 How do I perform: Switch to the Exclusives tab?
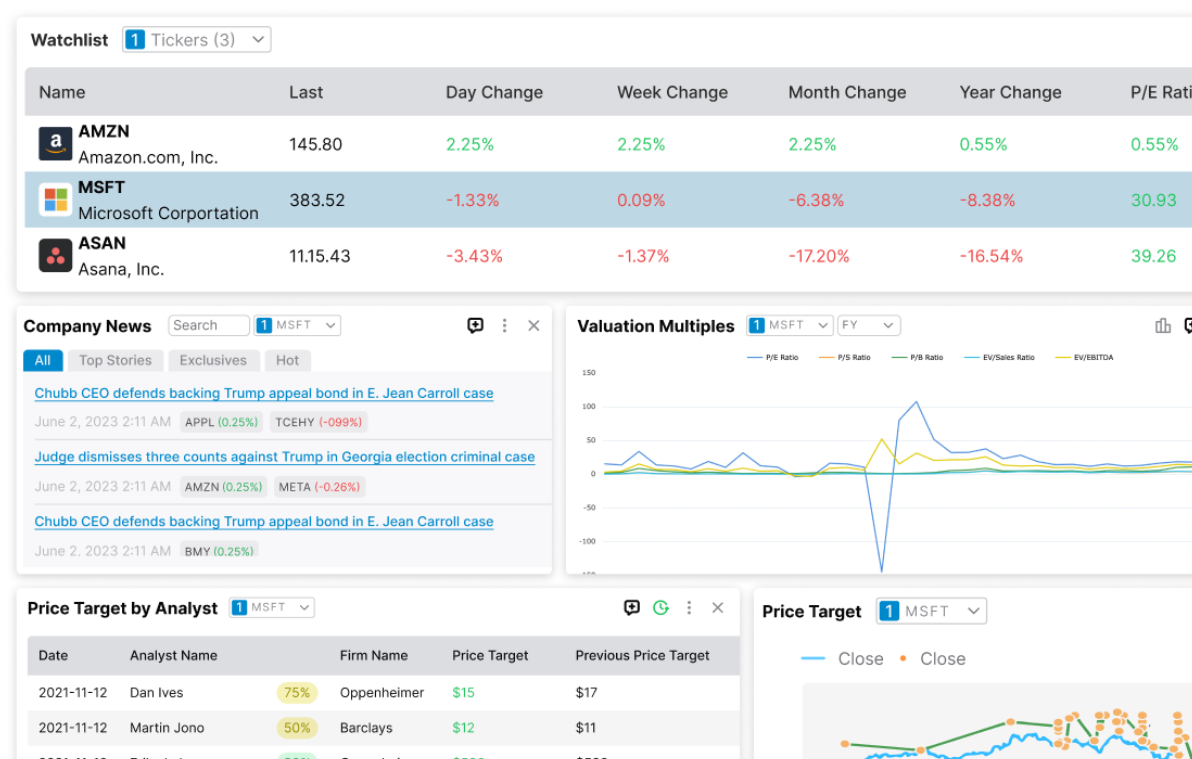(214, 360)
